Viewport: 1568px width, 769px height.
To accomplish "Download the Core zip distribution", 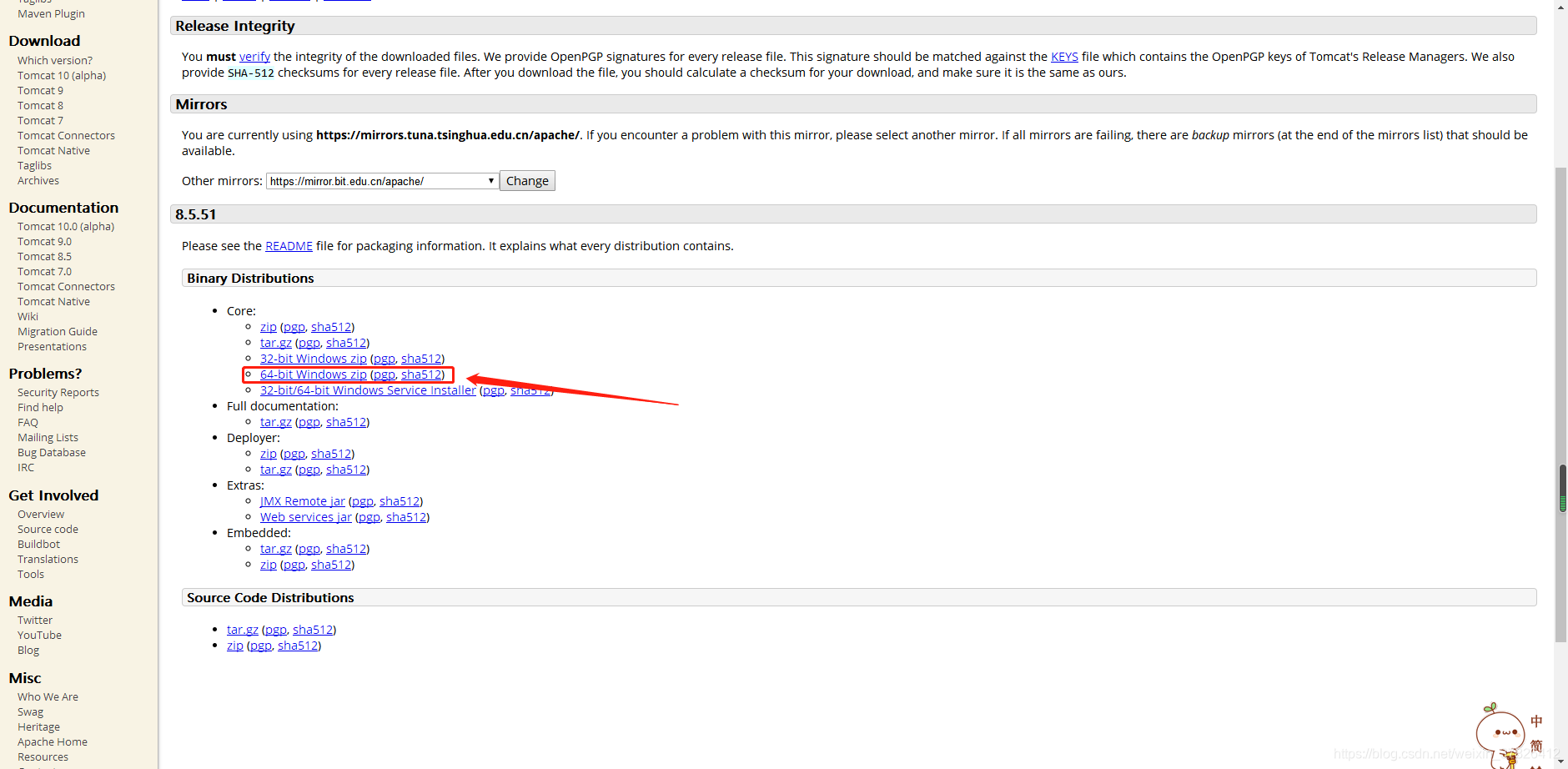I will click(x=268, y=327).
